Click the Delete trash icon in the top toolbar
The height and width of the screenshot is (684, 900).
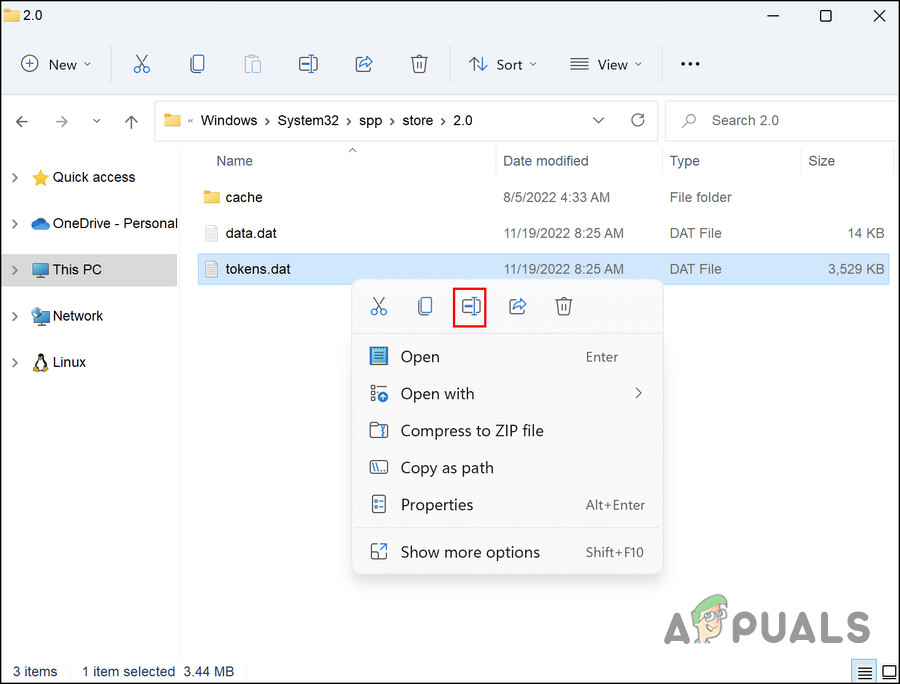click(419, 64)
